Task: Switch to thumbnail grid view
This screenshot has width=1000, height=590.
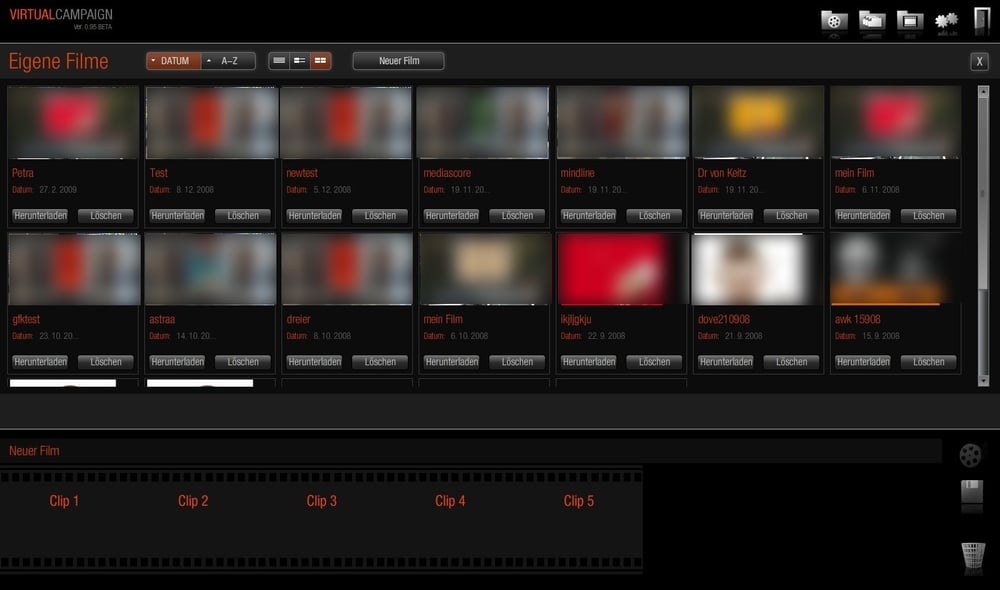Action: 320,61
